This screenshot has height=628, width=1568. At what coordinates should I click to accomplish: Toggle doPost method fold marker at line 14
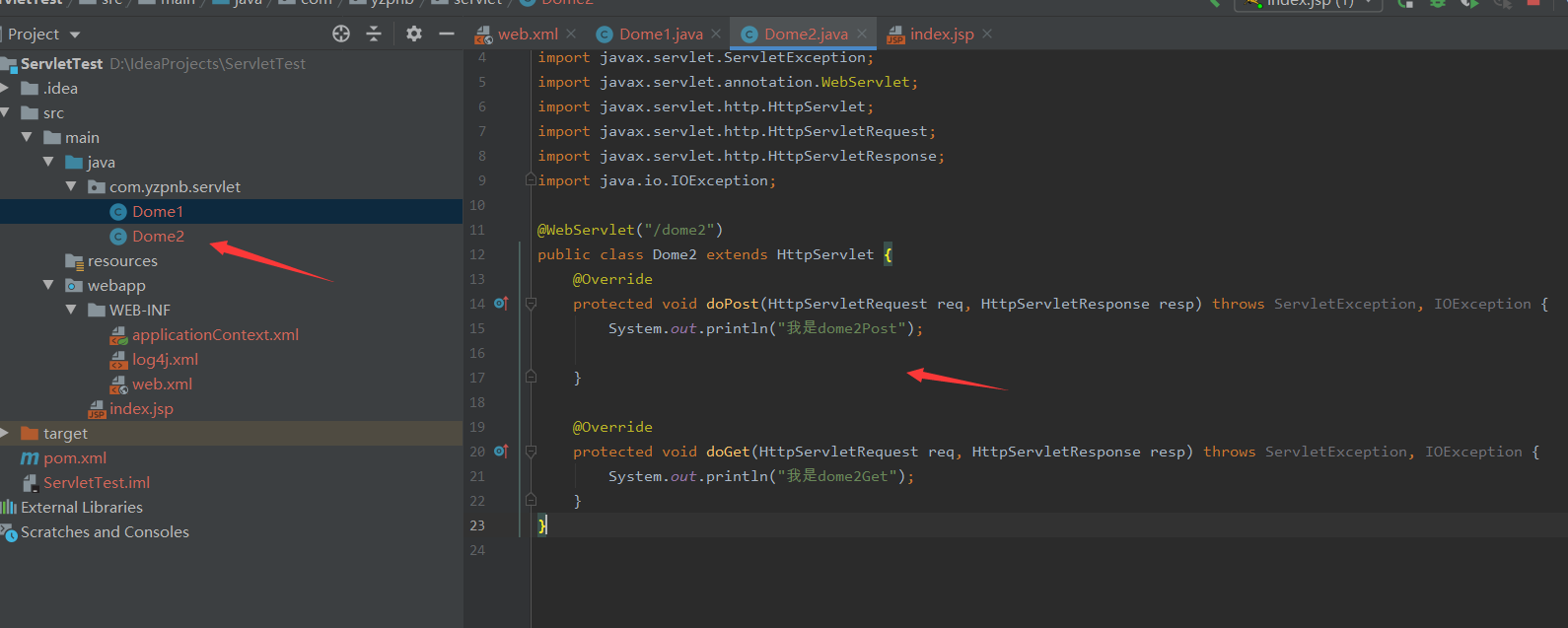pos(531,304)
